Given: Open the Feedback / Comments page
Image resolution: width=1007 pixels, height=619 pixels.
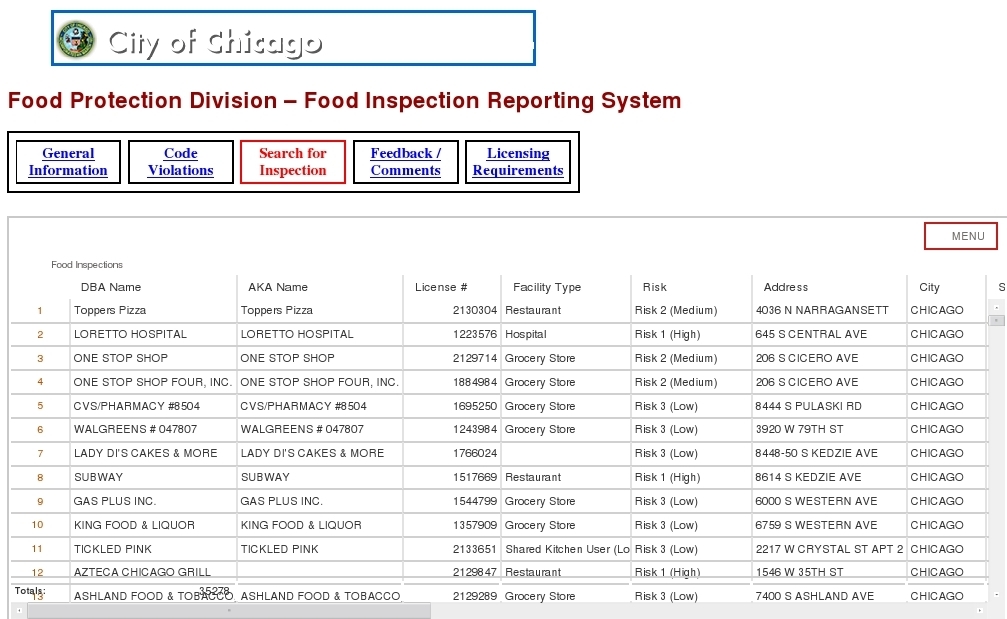Looking at the screenshot, I should tap(406, 162).
